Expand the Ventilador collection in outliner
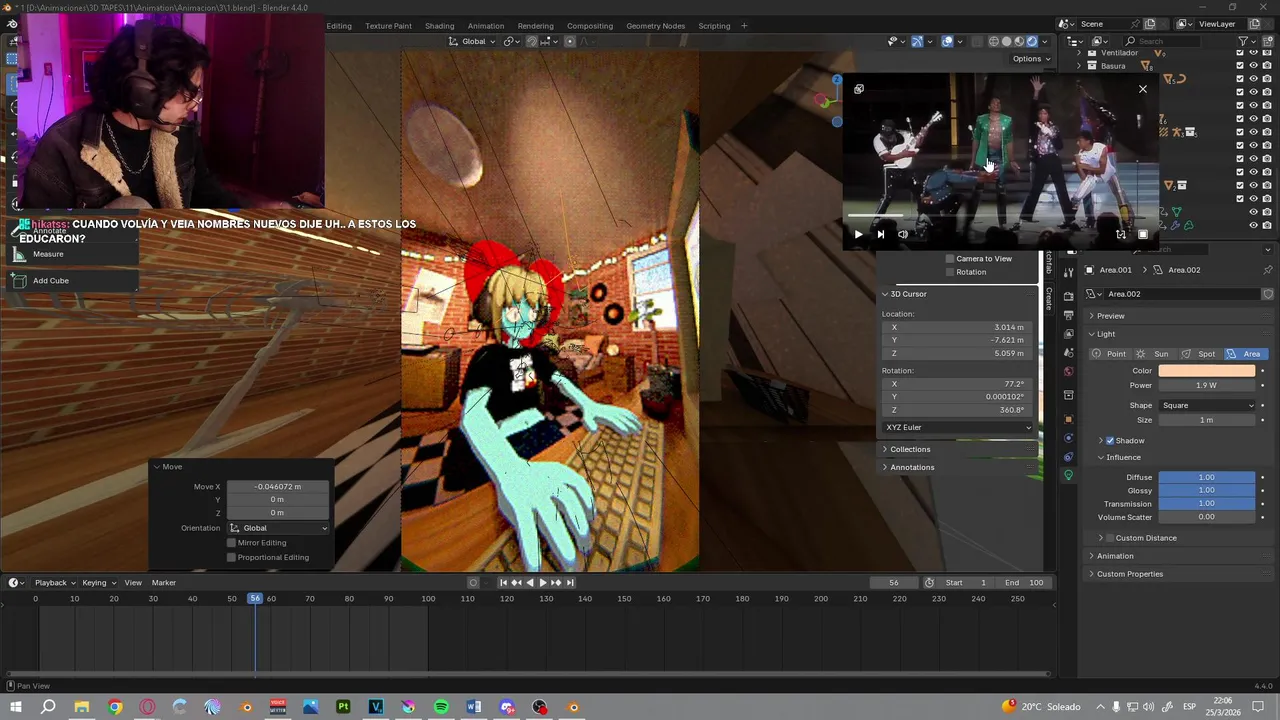Image resolution: width=1280 pixels, height=720 pixels. coord(1079,53)
